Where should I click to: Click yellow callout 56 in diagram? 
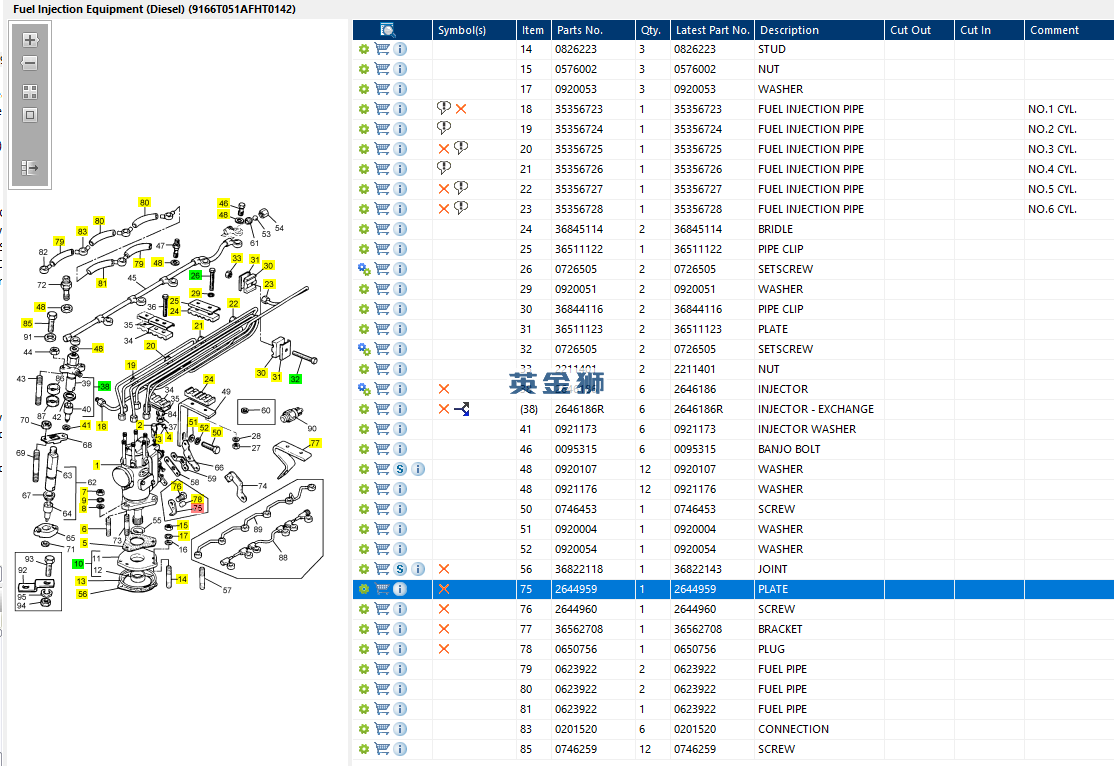82,594
